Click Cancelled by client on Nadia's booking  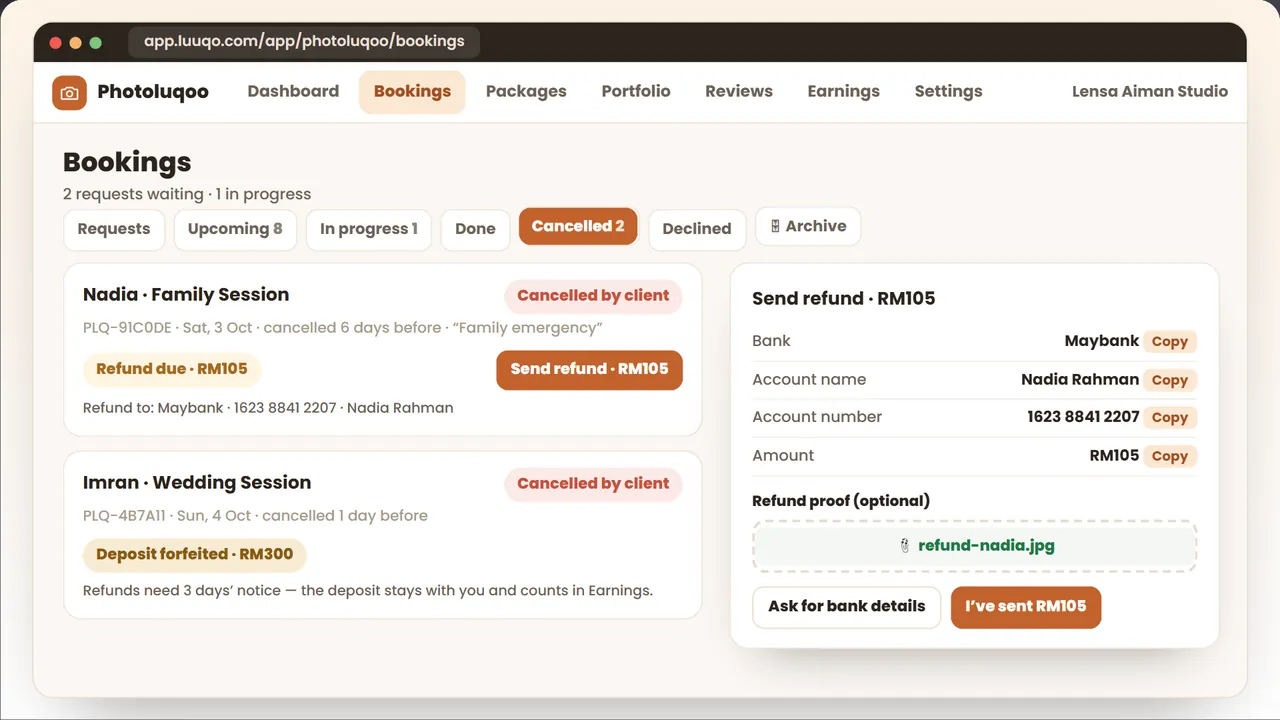[x=593, y=296]
